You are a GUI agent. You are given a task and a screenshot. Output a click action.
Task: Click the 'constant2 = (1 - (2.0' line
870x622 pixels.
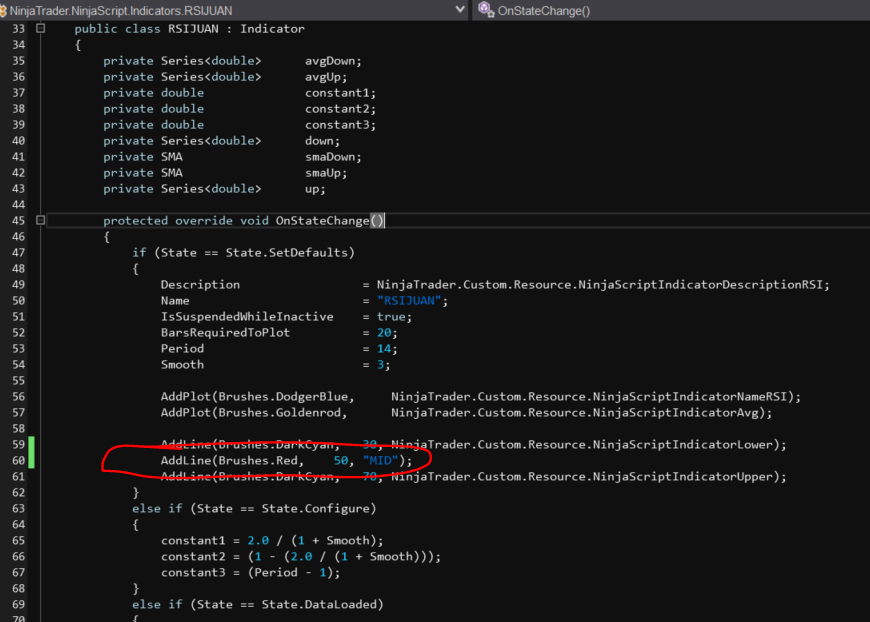(301, 557)
